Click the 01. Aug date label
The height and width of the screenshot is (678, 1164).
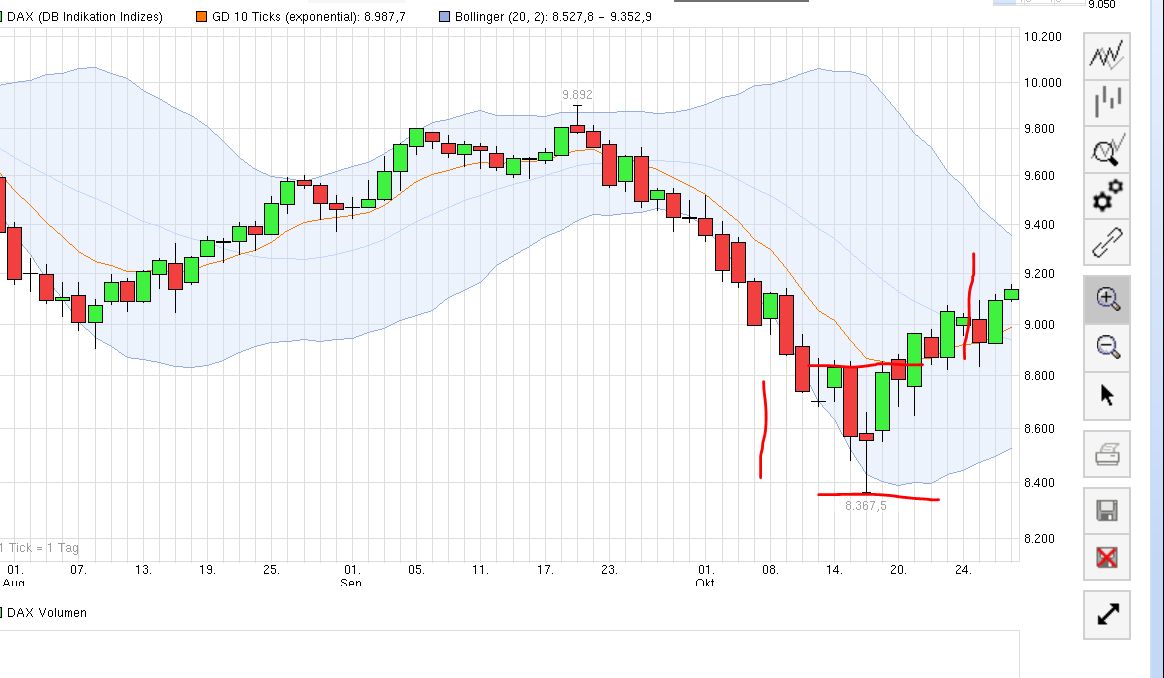[x=15, y=576]
